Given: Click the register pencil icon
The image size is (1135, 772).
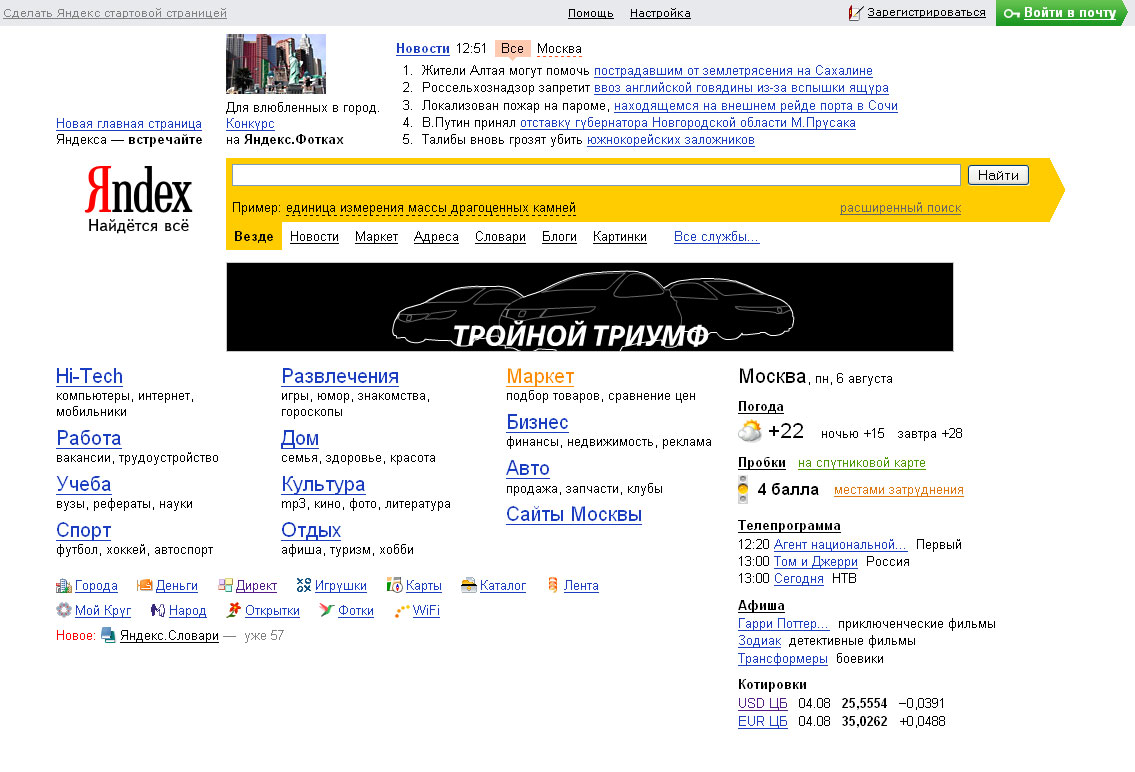Looking at the screenshot, I should coord(856,12).
